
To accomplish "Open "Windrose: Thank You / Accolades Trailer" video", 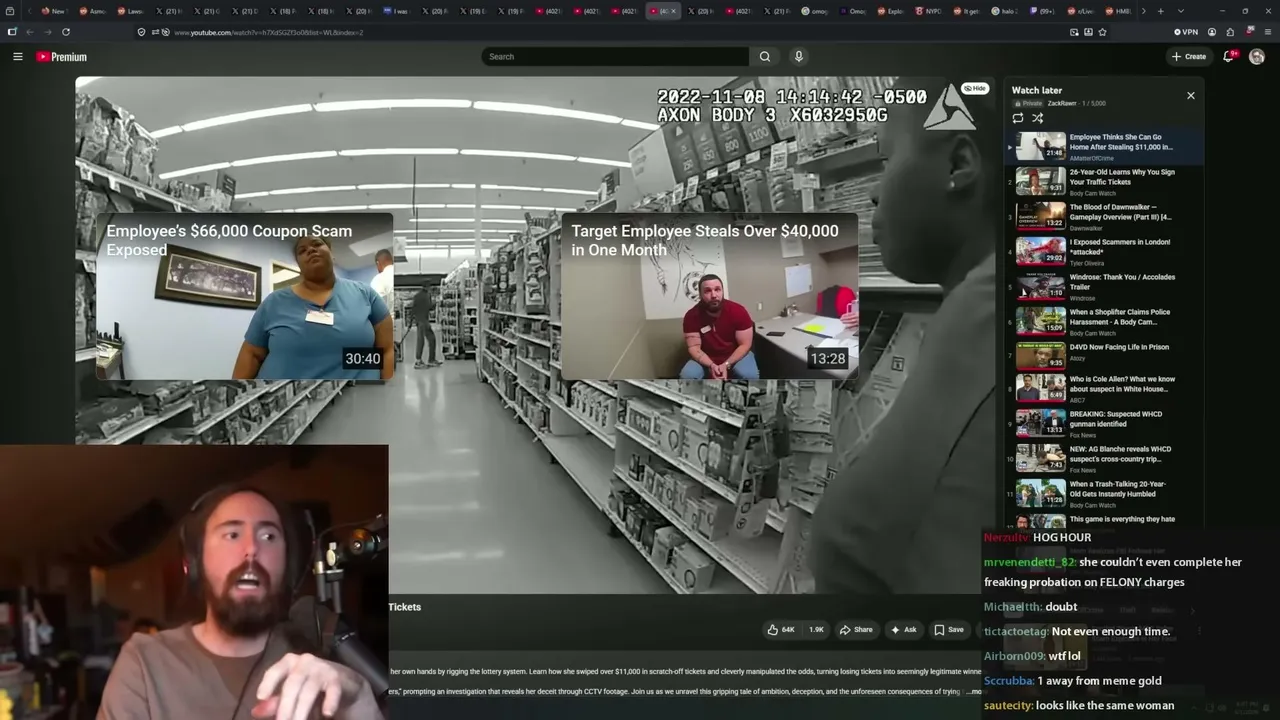I will pos(1104,286).
